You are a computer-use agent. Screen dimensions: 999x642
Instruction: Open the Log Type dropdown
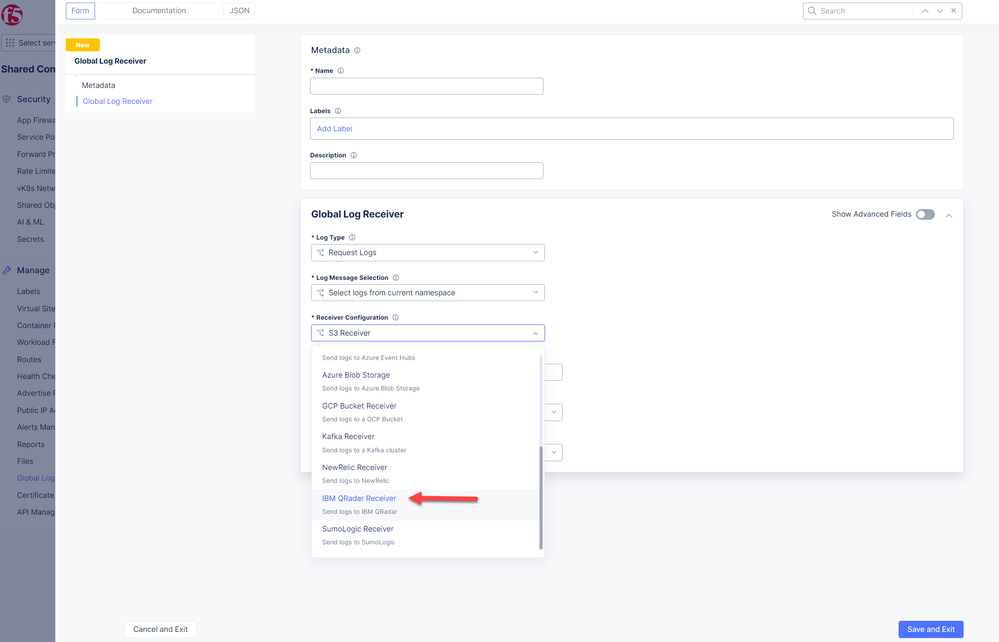(427, 253)
